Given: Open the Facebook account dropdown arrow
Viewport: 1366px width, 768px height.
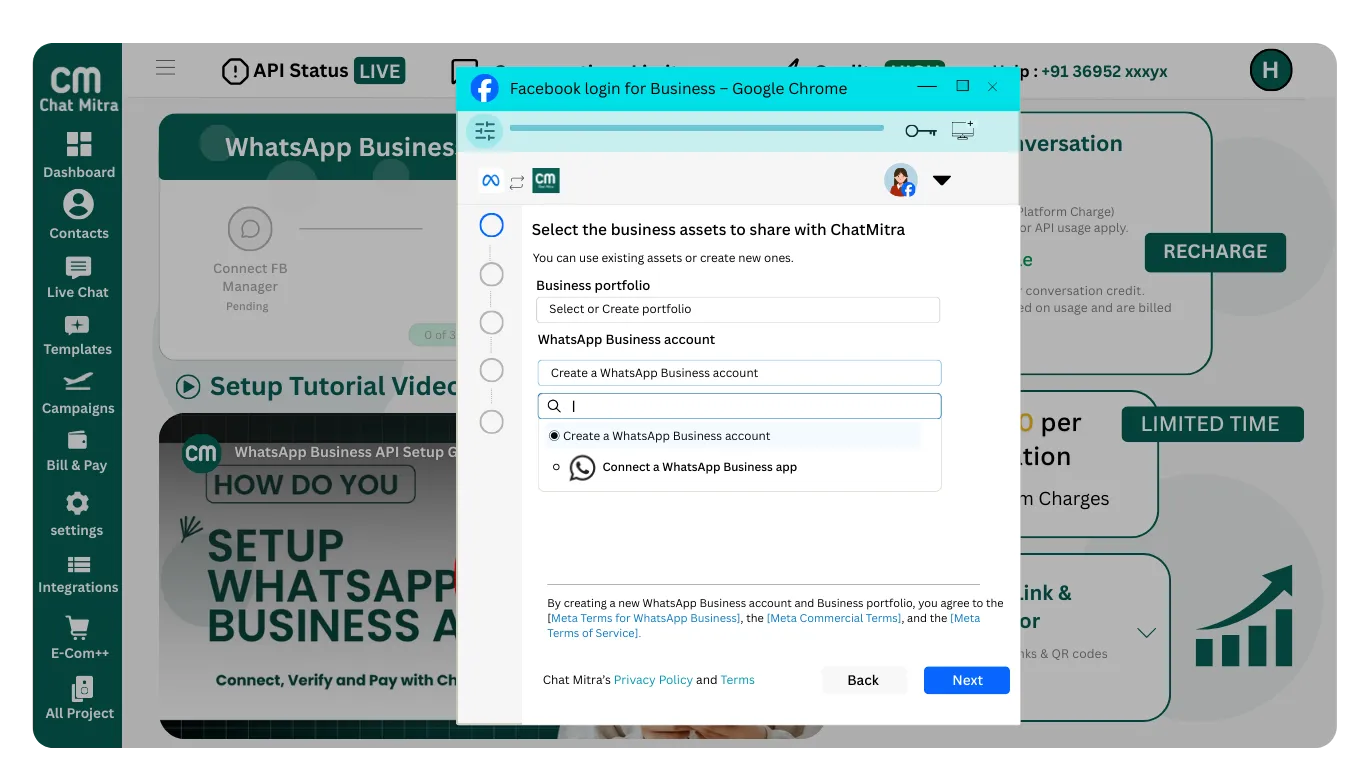Looking at the screenshot, I should pos(941,180).
